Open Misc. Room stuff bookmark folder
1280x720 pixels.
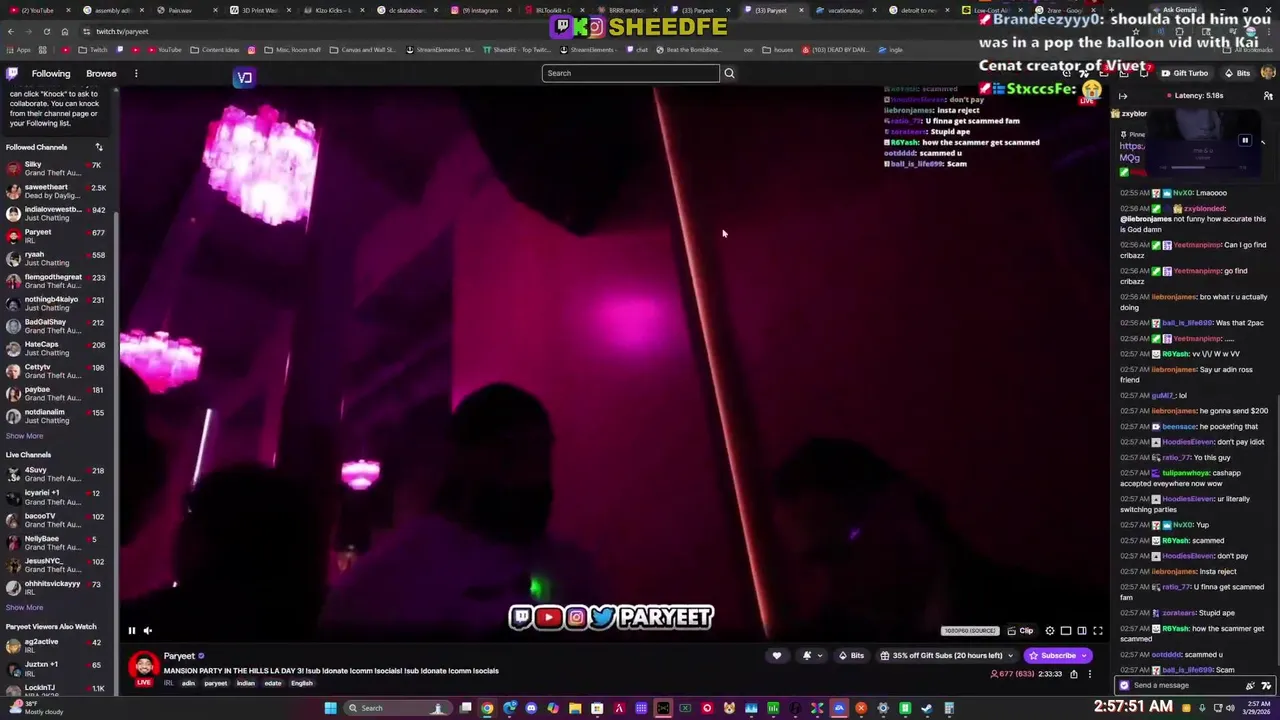coord(292,50)
